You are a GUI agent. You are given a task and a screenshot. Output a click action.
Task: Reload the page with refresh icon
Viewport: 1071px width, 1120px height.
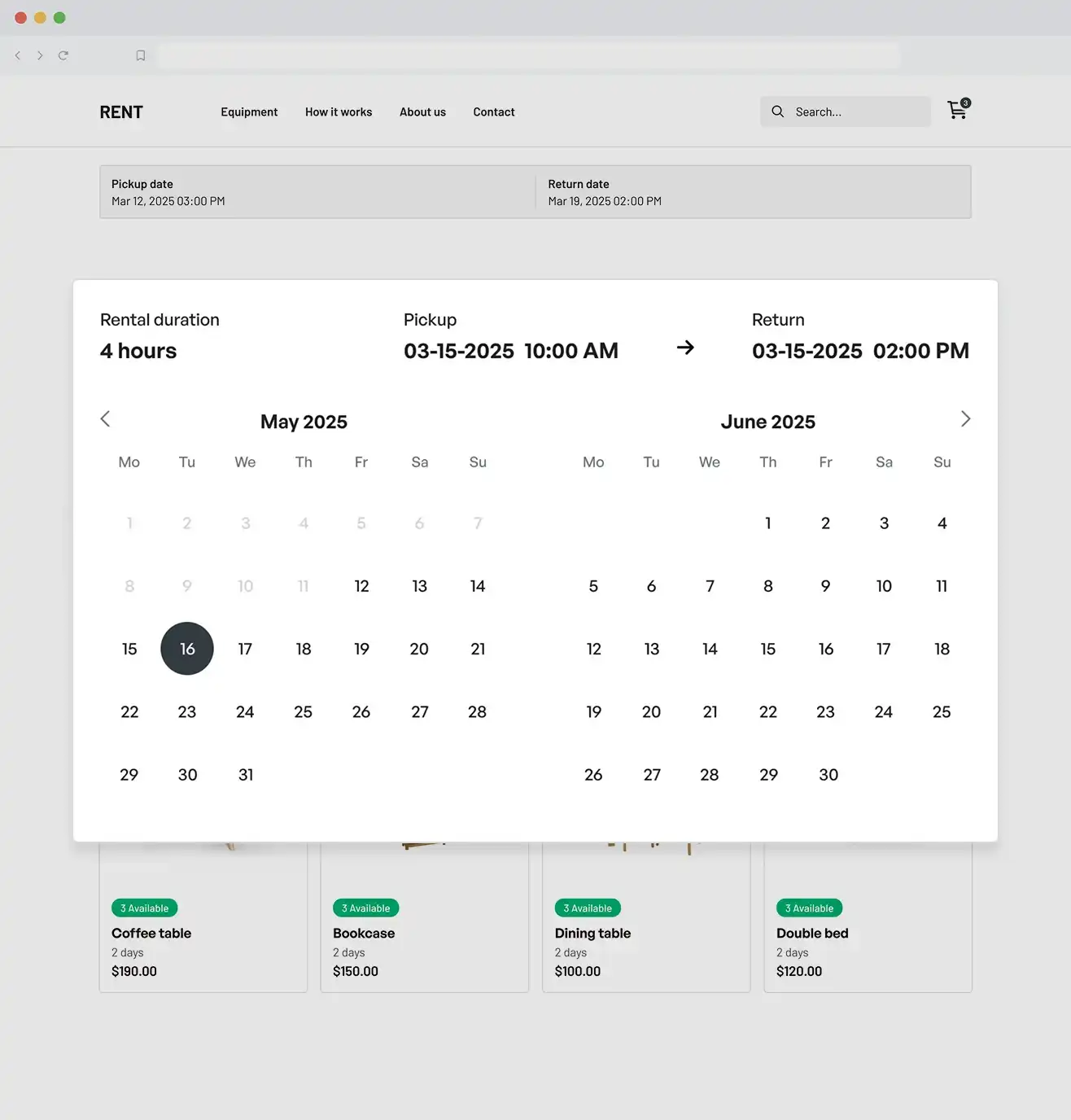(63, 55)
